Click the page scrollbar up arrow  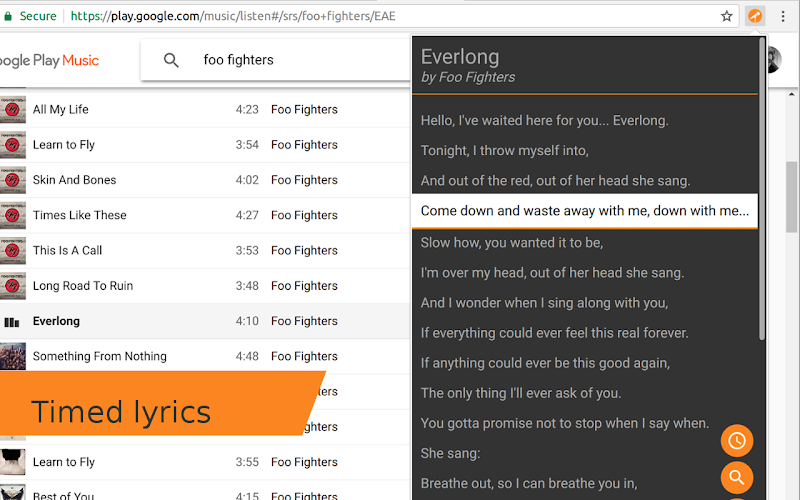[791, 94]
